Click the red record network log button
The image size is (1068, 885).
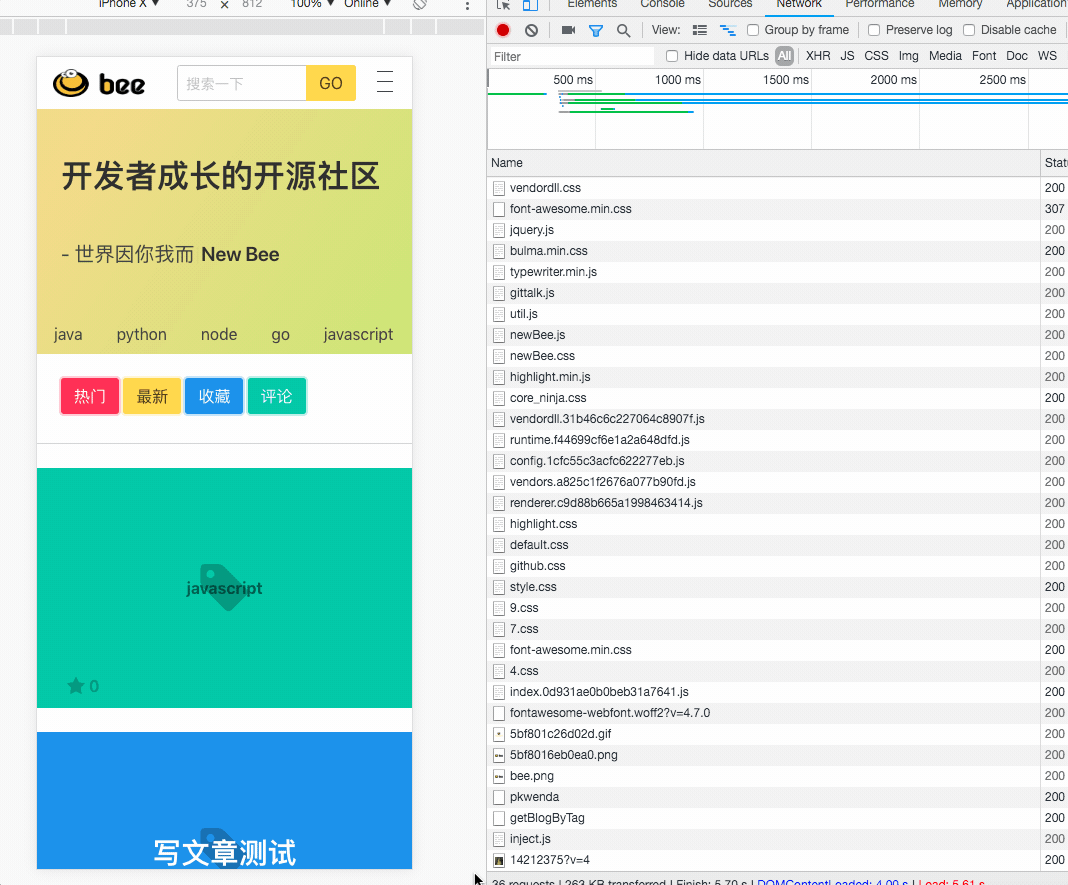click(x=503, y=30)
